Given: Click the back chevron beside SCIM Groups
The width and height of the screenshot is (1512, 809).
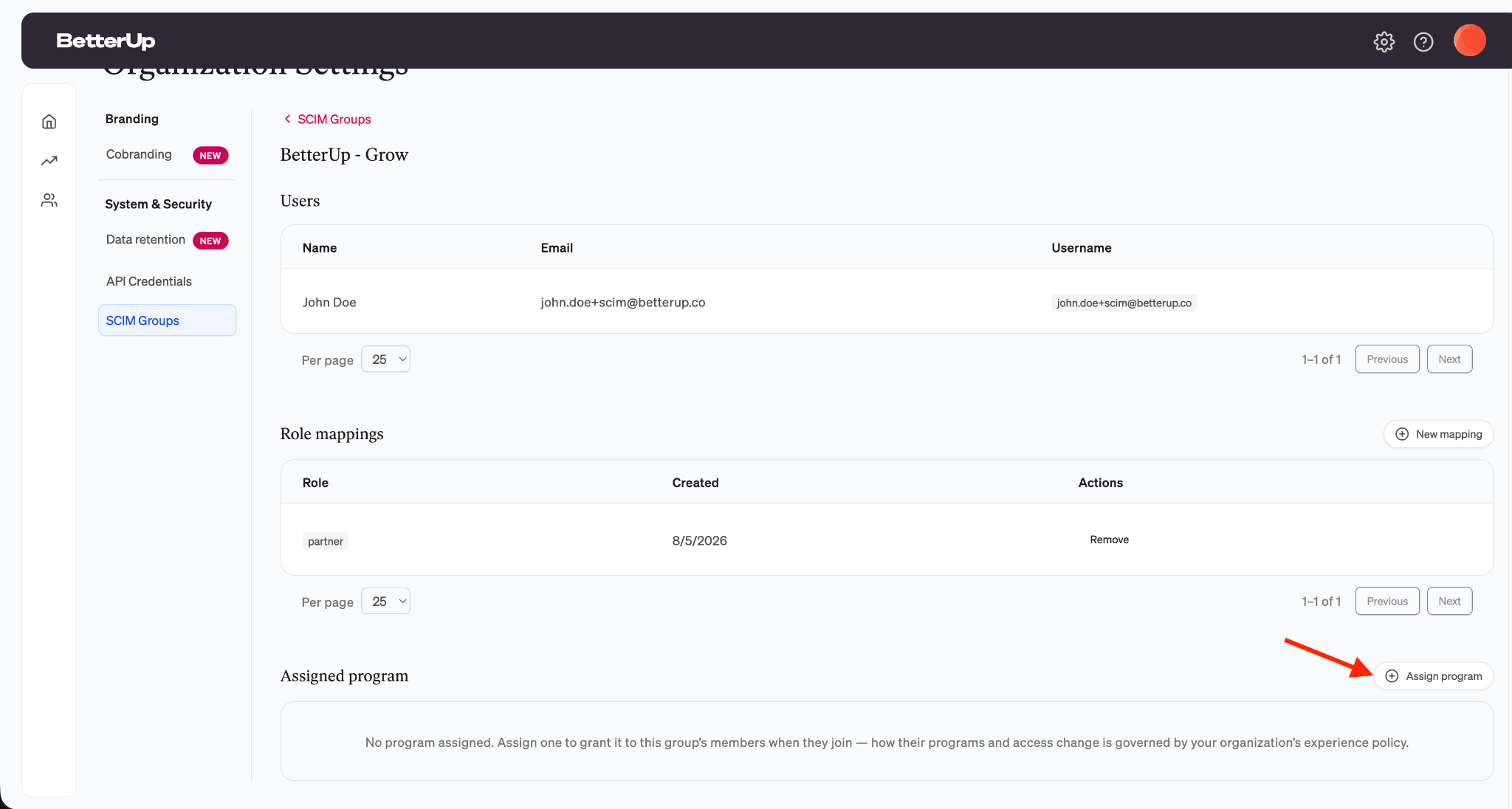Looking at the screenshot, I should click(287, 119).
